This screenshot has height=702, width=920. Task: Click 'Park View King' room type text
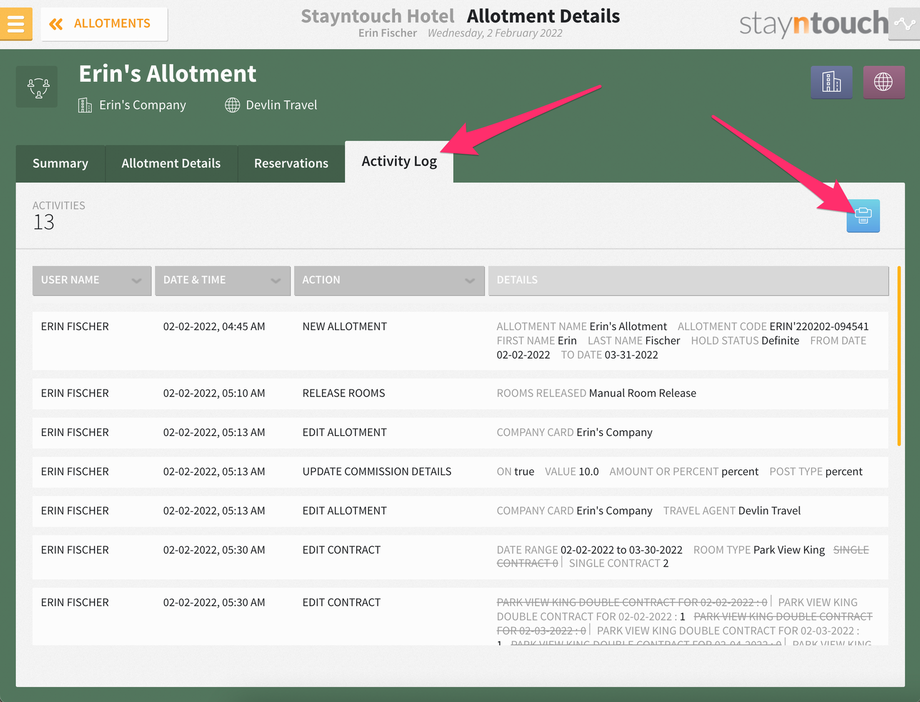tap(789, 550)
